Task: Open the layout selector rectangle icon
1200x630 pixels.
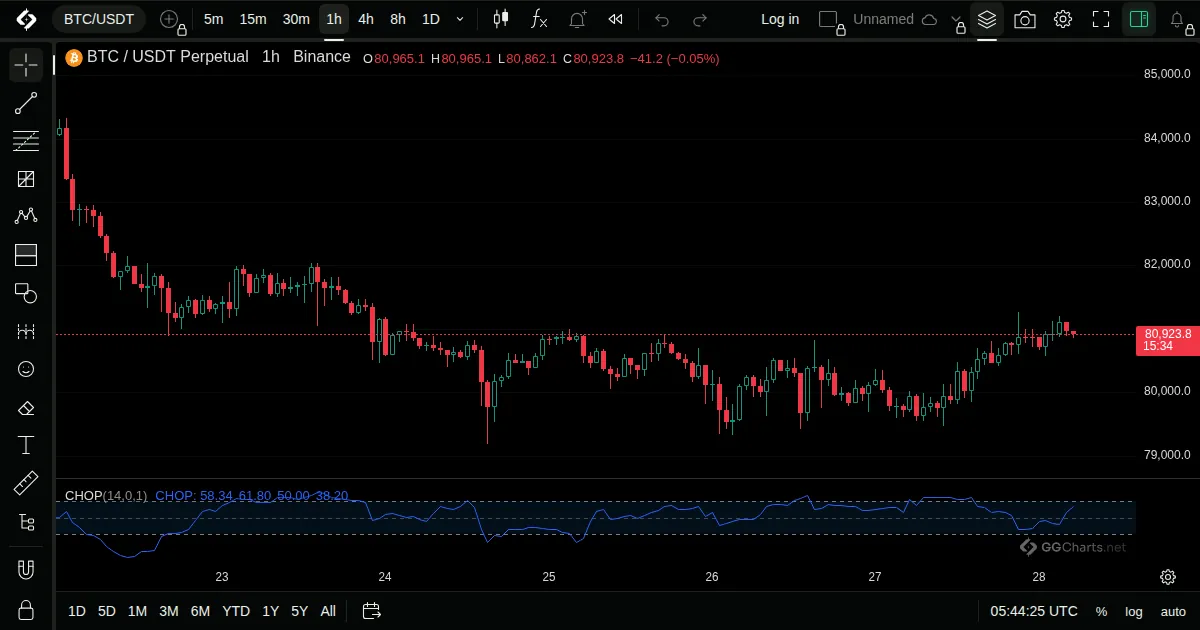Action: (829, 19)
